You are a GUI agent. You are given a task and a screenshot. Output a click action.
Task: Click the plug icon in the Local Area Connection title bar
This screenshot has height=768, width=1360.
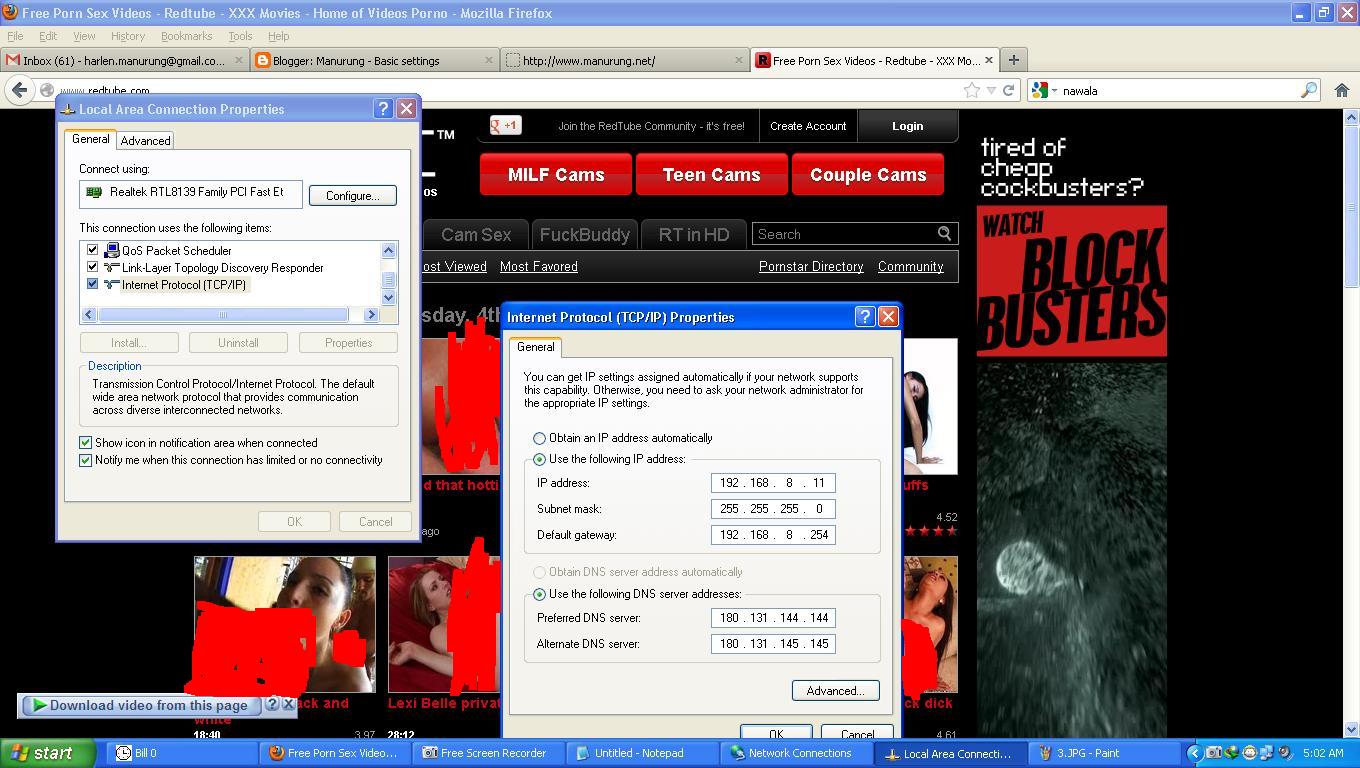point(68,109)
